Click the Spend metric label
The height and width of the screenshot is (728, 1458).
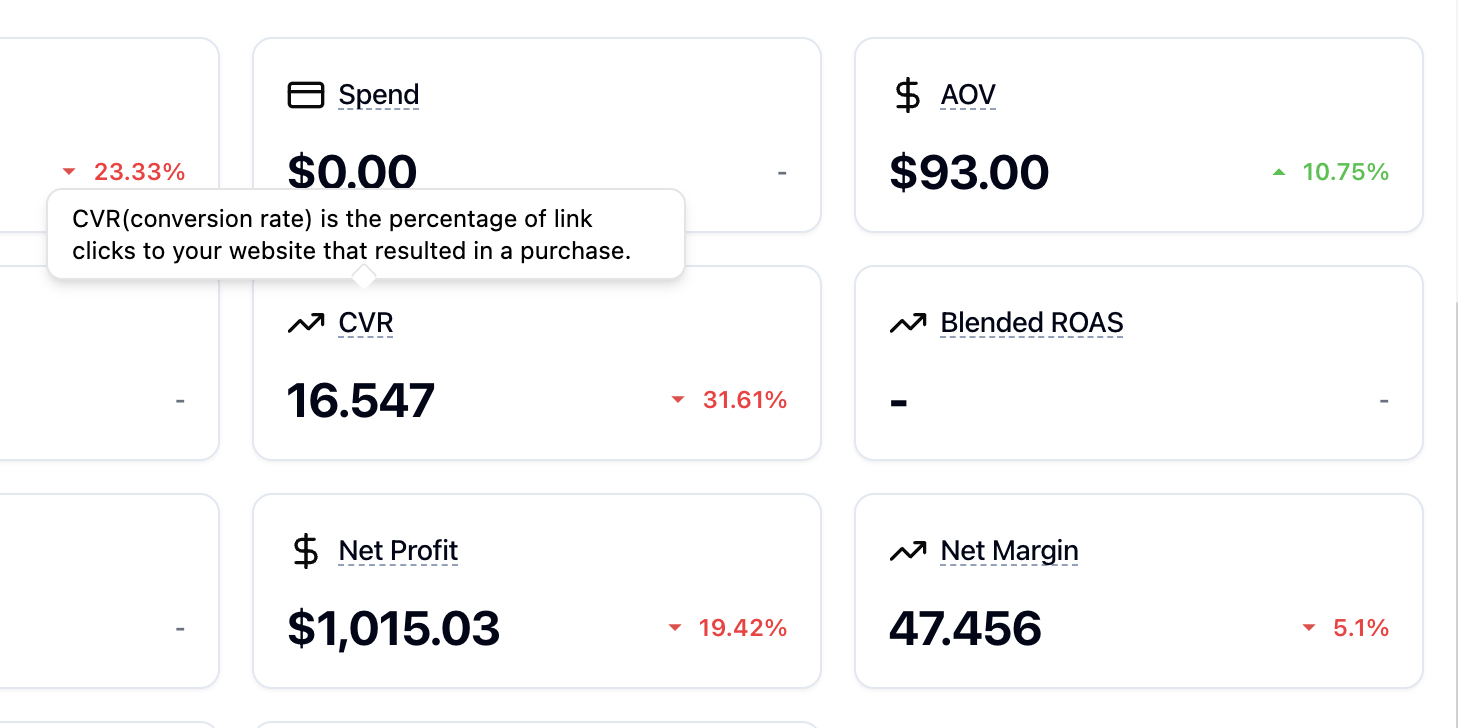379,95
